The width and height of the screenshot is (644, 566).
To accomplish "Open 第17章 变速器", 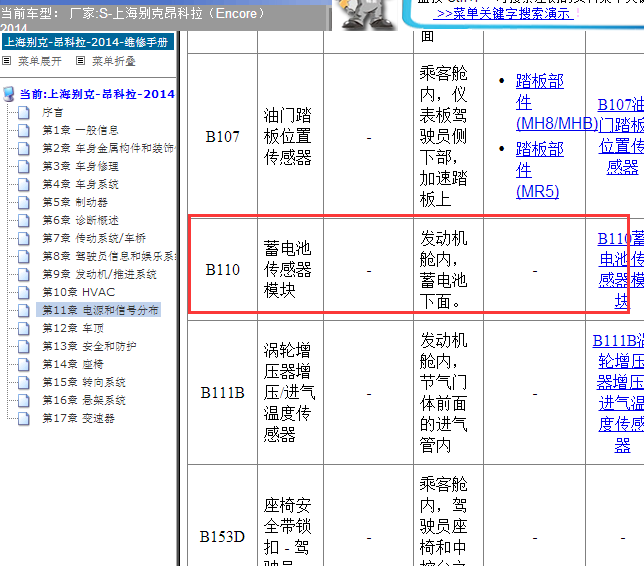I will (x=78, y=418).
